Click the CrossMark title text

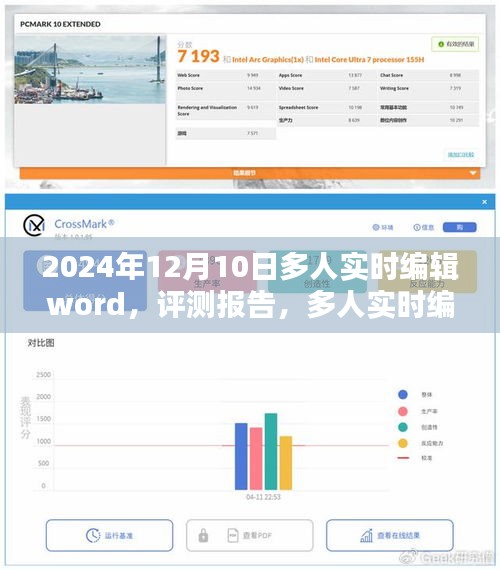click(x=84, y=224)
